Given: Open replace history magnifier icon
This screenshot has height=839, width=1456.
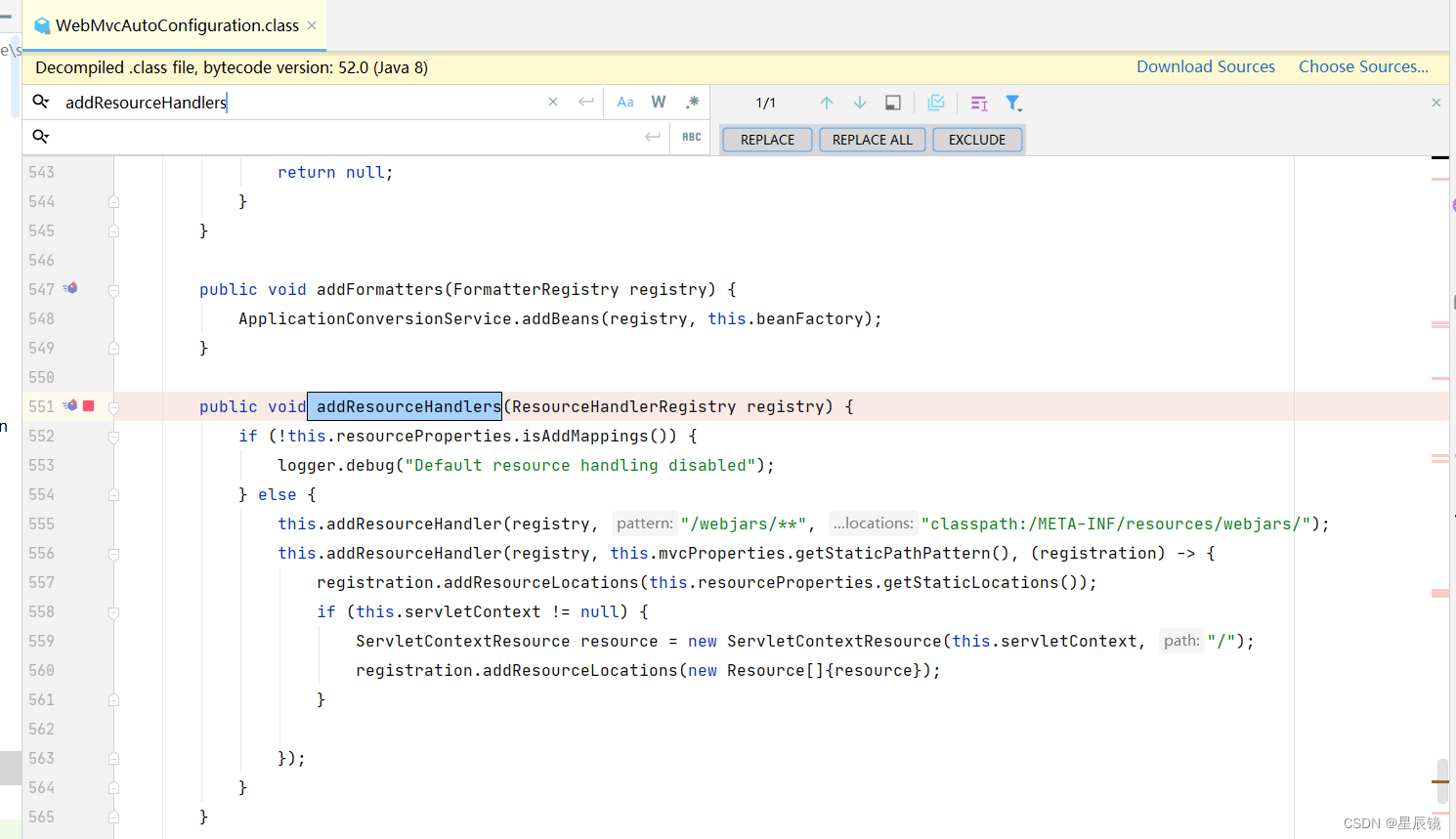Looking at the screenshot, I should [41, 137].
